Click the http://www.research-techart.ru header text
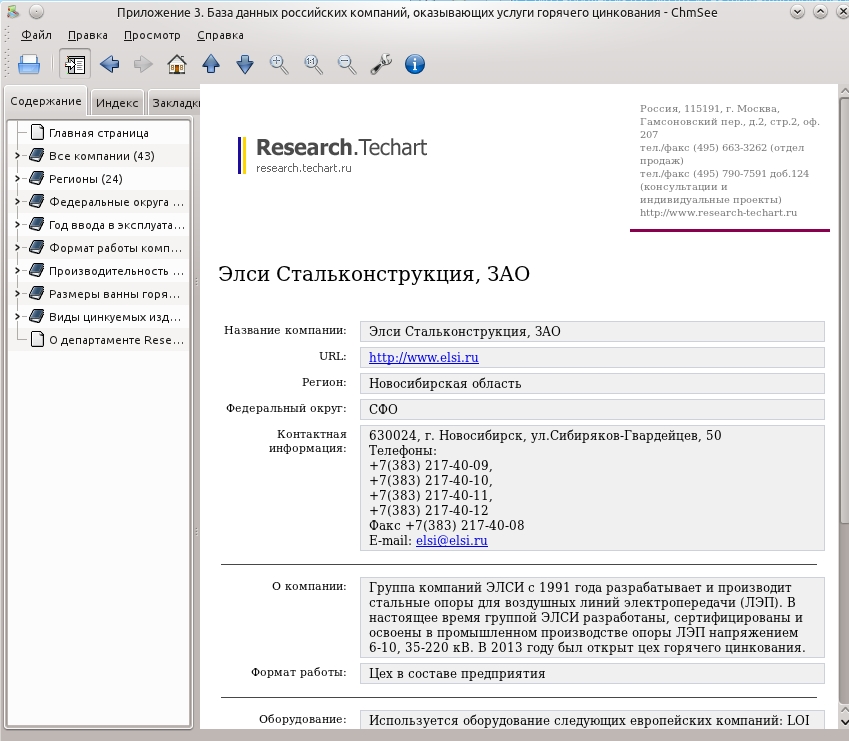 719,213
